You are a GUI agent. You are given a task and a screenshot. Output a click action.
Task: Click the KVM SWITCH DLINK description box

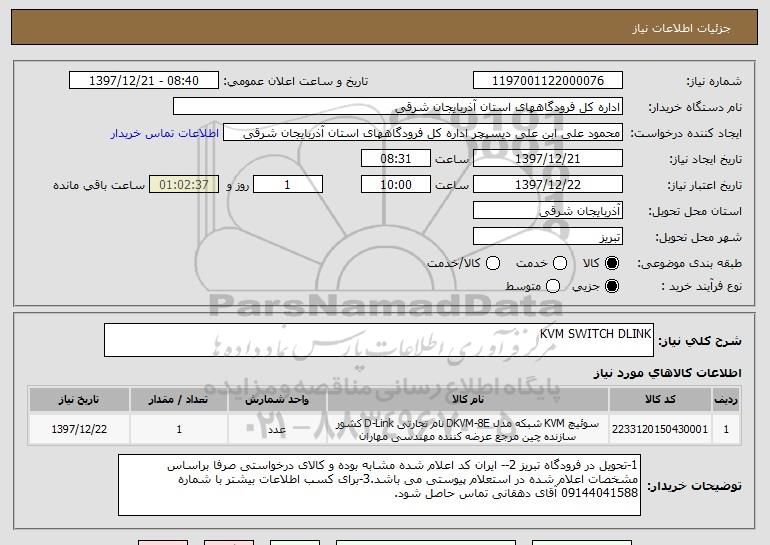(379, 340)
